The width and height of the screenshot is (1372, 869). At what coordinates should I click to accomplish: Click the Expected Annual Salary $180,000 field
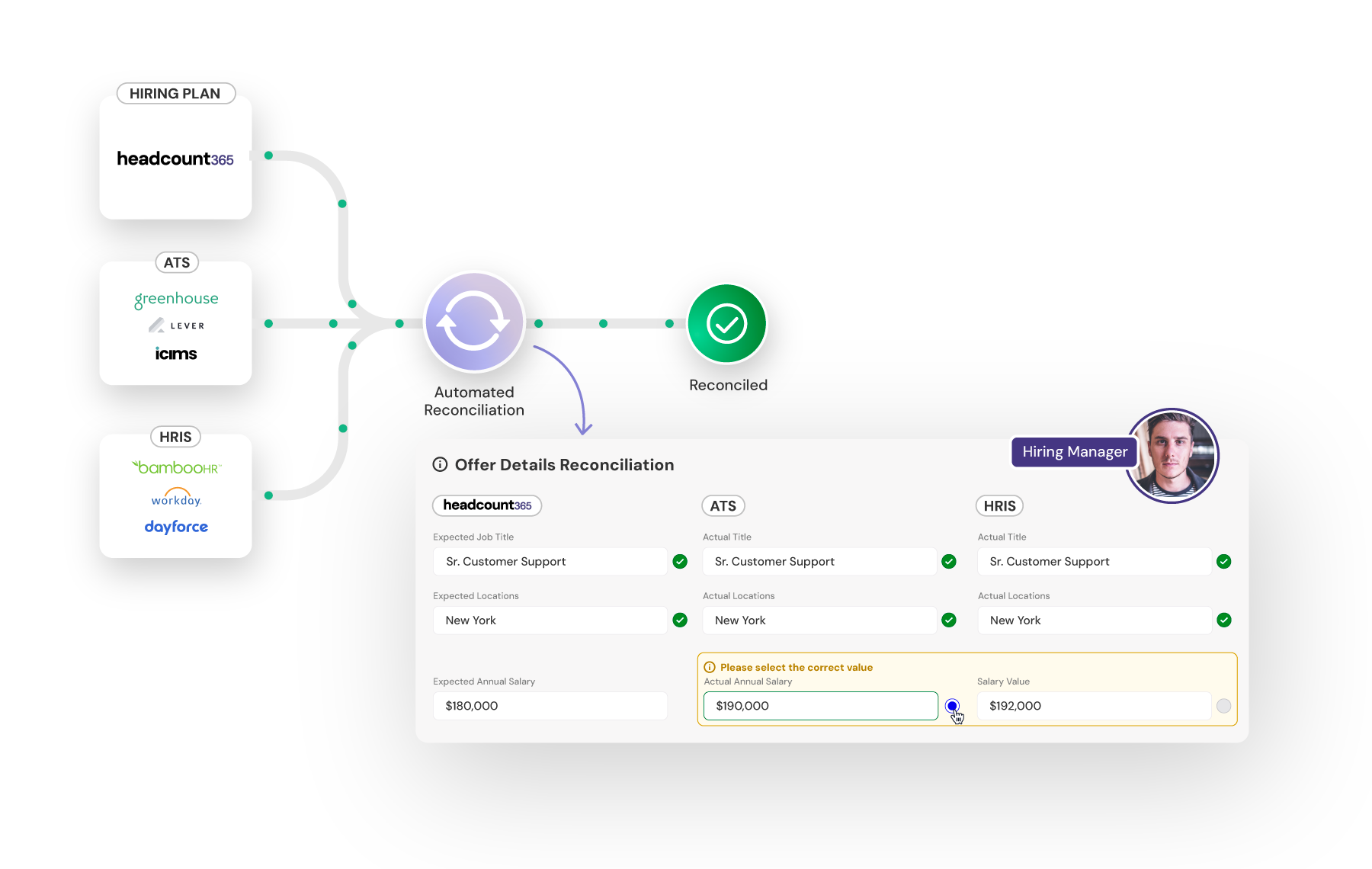tap(550, 706)
